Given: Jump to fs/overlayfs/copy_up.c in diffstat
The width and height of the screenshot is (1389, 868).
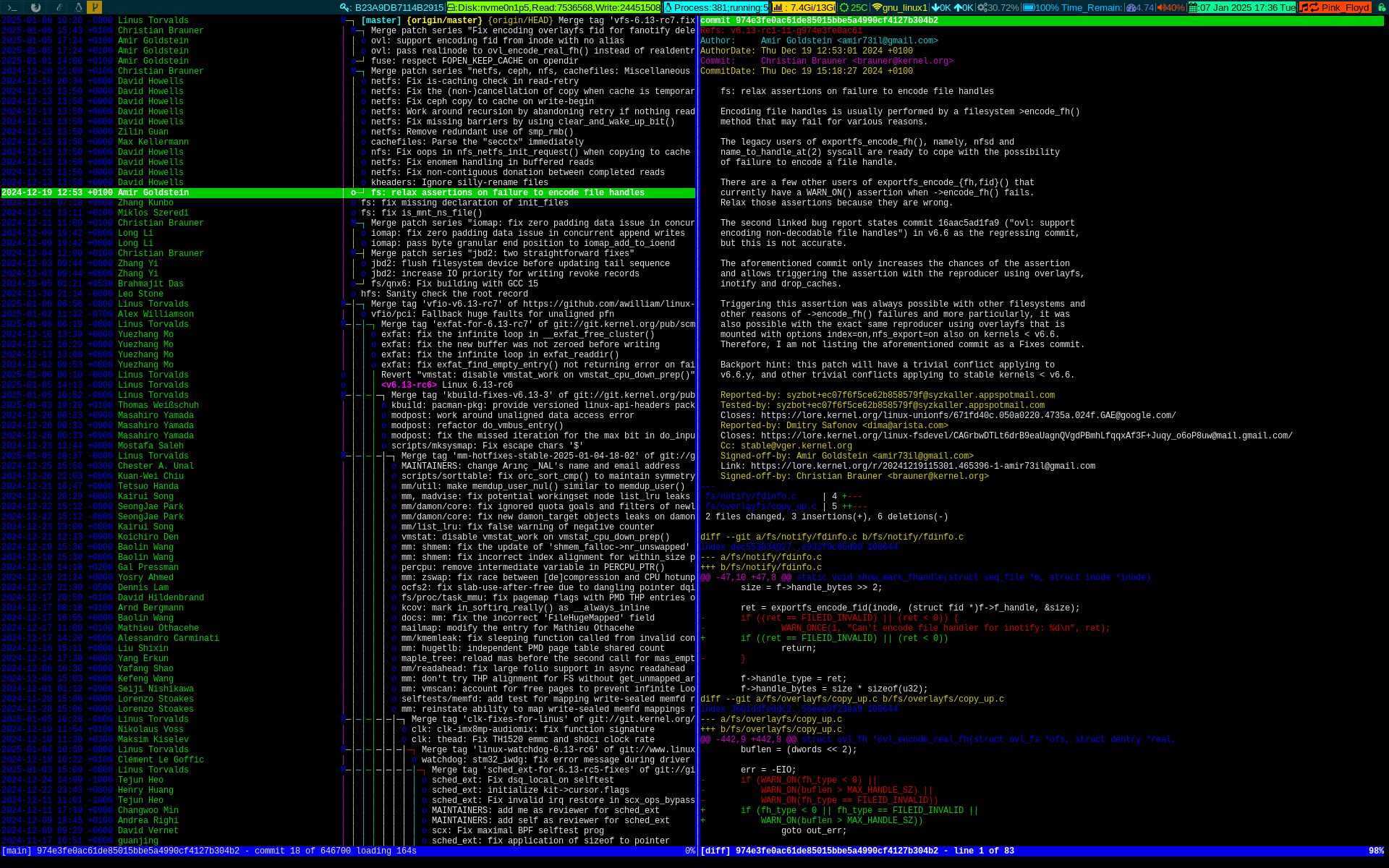Looking at the screenshot, I should pyautogui.click(x=761, y=507).
